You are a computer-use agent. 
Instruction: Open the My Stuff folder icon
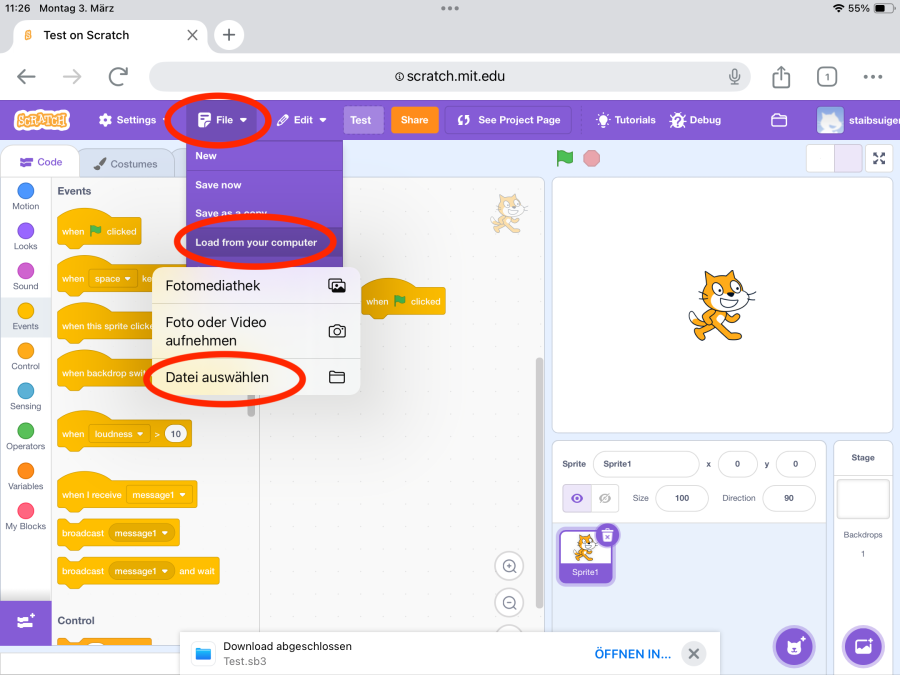click(779, 120)
